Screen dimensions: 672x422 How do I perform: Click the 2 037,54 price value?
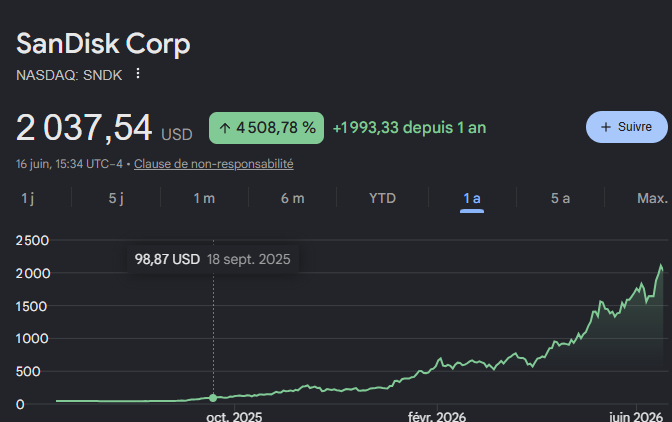[x=84, y=128]
